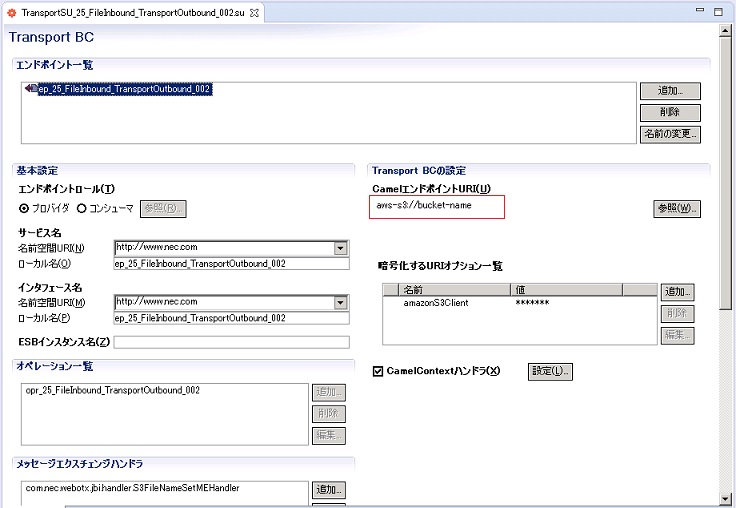Viewport: 736px width, 508px height.
Task: Click the endpoint icon beside ep_25_FileInbound_TransportOutbound_002
Action: pos(31,90)
